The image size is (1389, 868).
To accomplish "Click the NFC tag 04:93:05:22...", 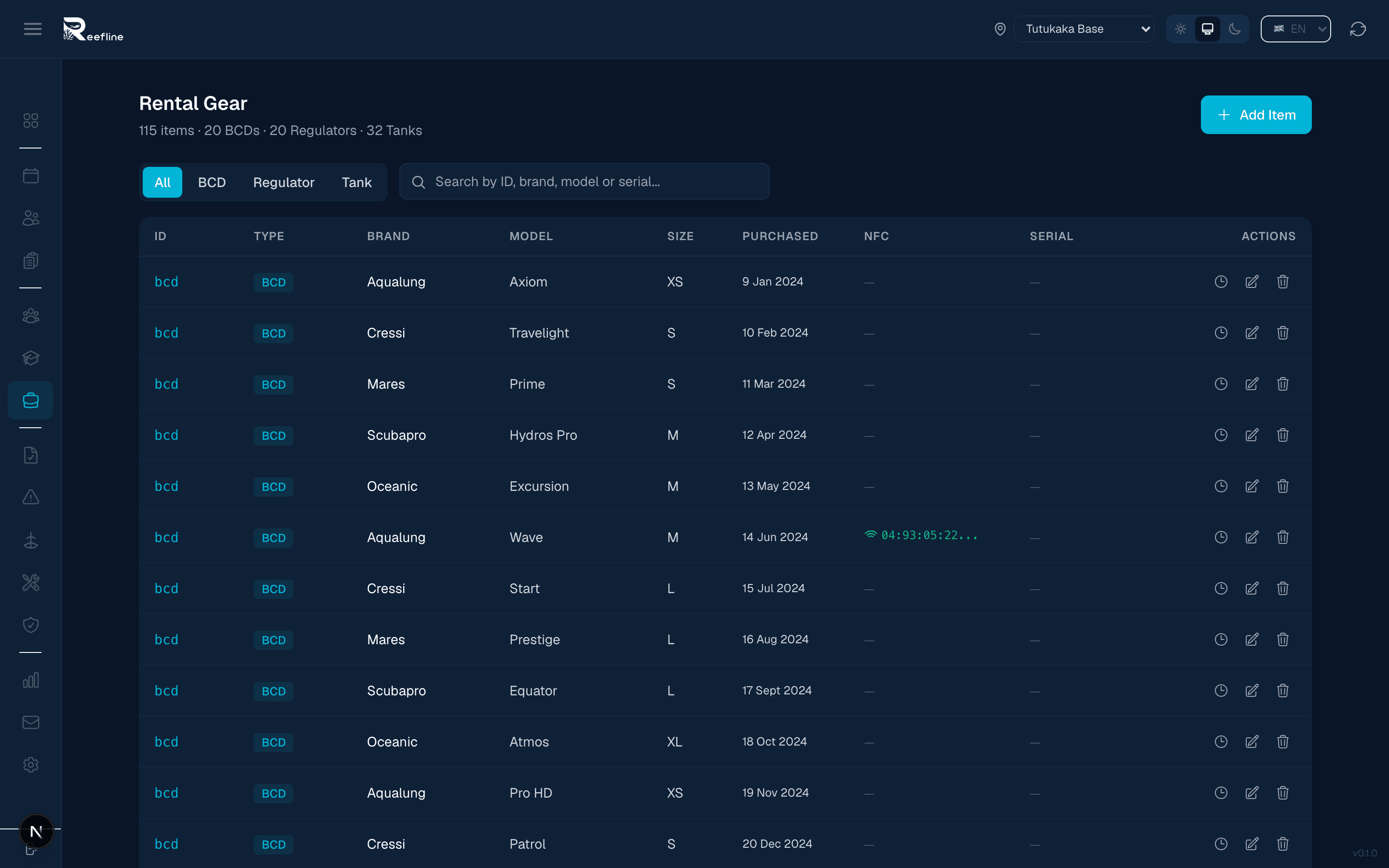I will (x=921, y=535).
